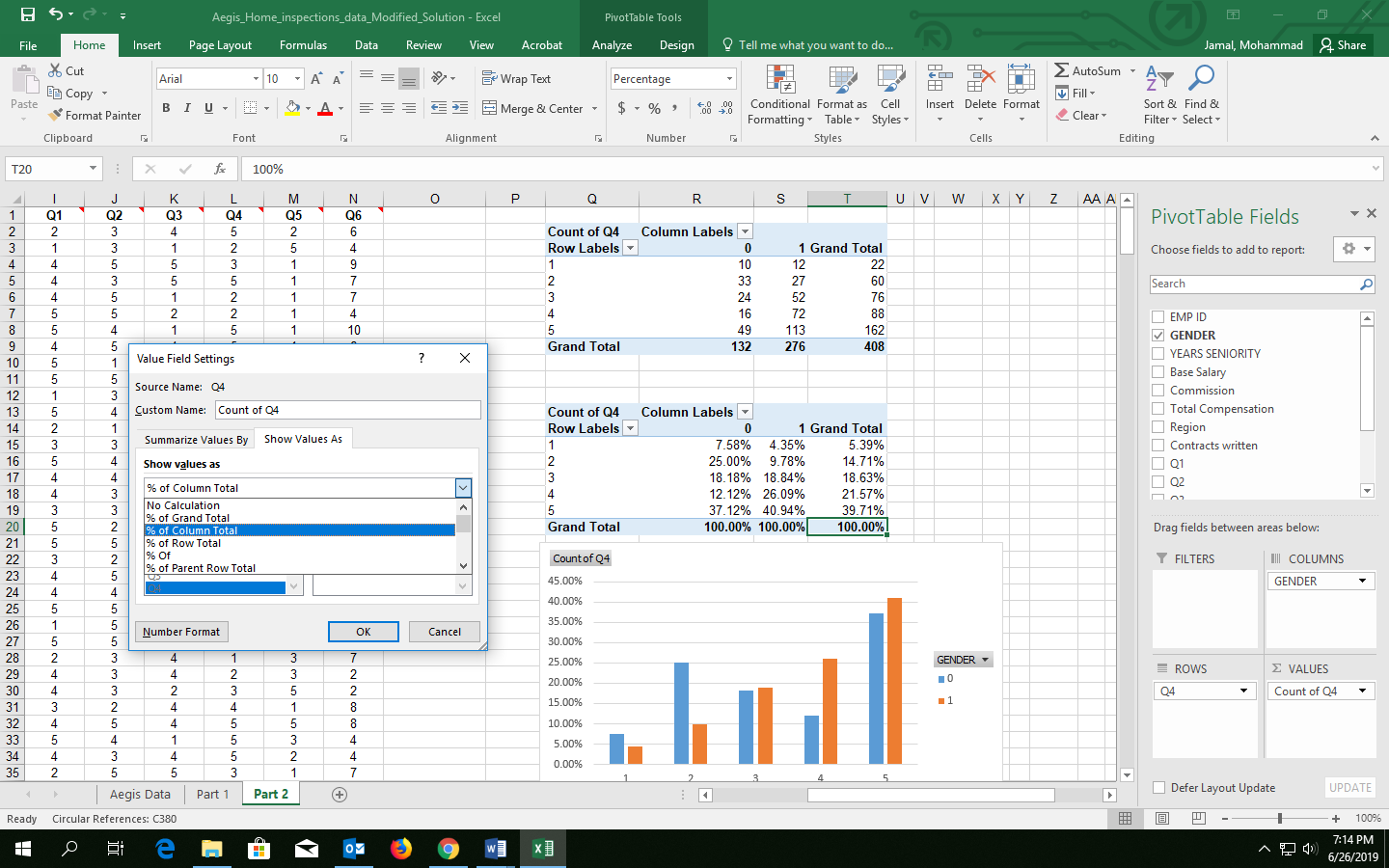Click Increase Font Size icon
The image size is (1389, 868).
click(316, 79)
